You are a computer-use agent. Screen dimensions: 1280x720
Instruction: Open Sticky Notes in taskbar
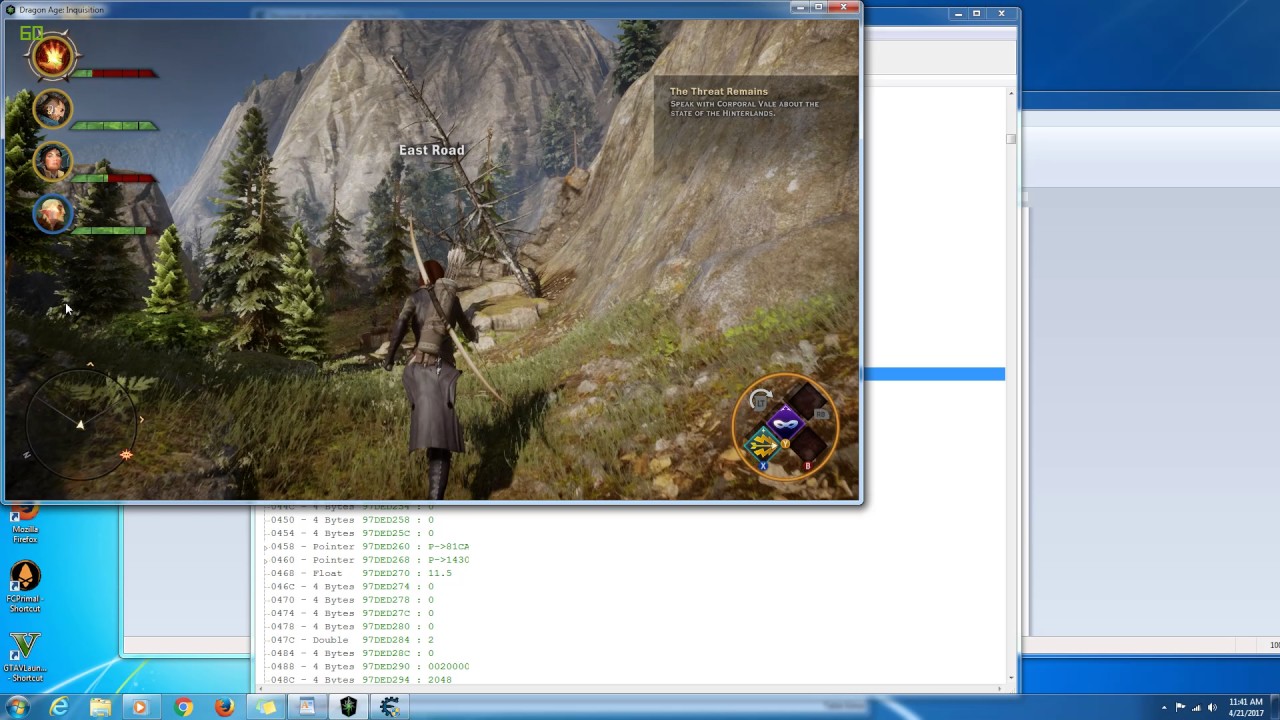266,707
